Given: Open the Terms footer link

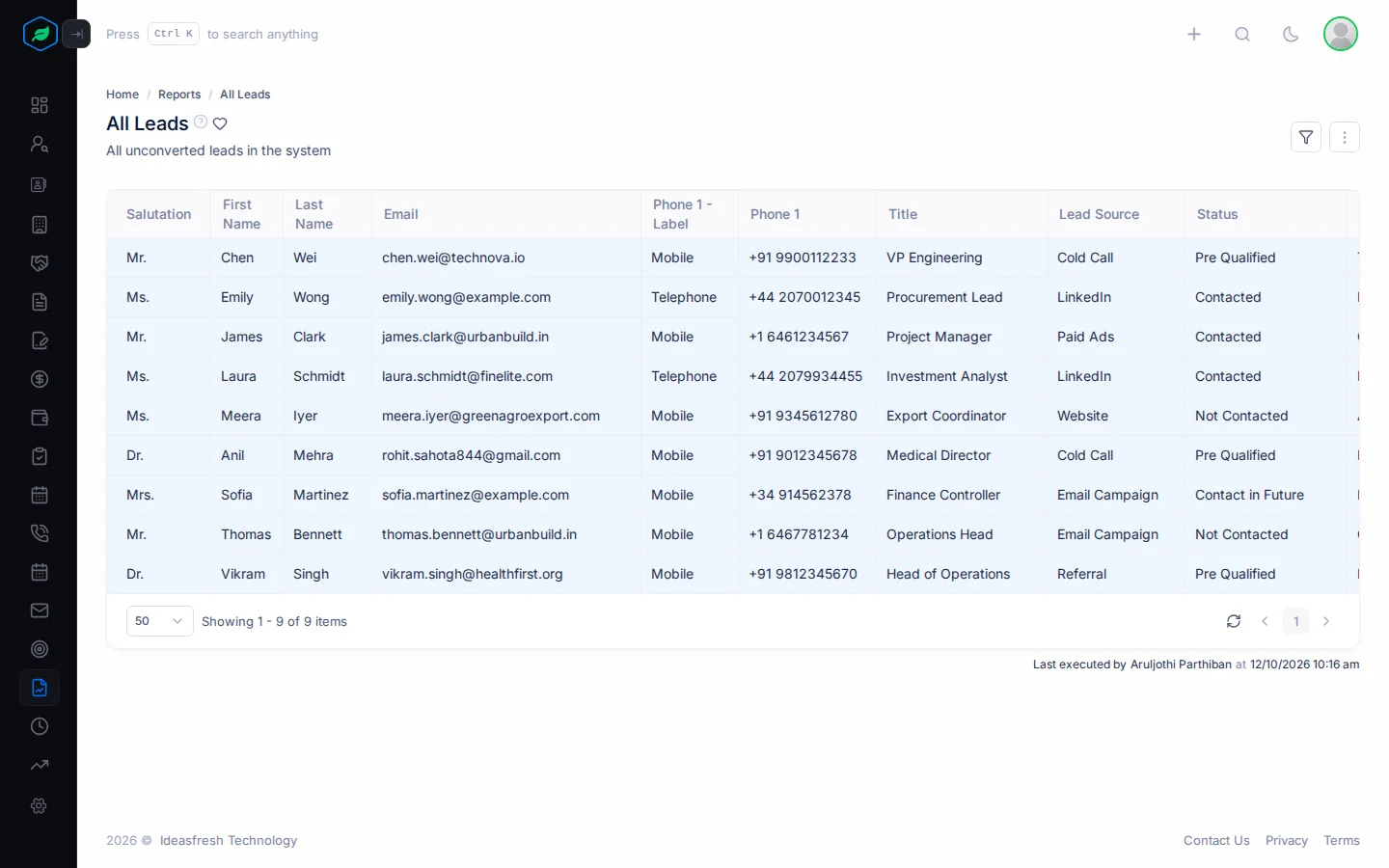Looking at the screenshot, I should 1342,841.
